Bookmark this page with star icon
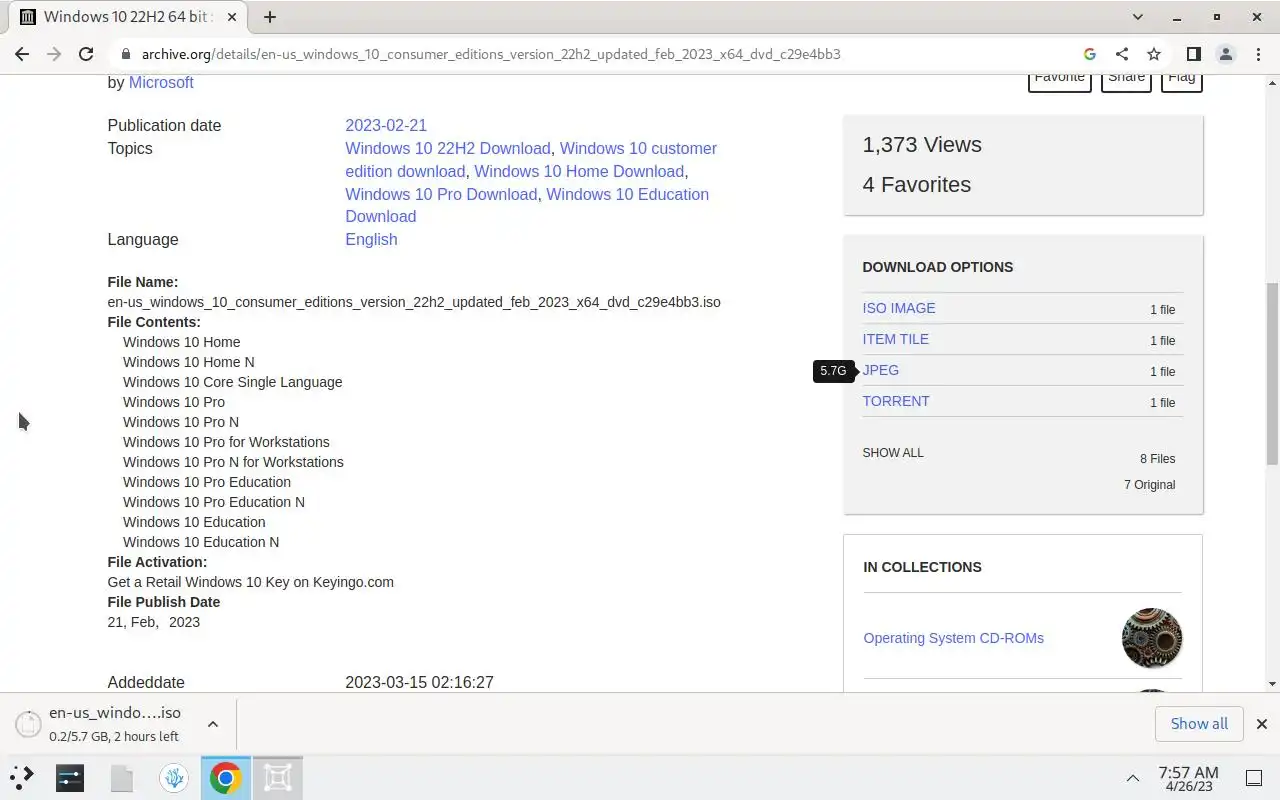 pyautogui.click(x=1154, y=54)
